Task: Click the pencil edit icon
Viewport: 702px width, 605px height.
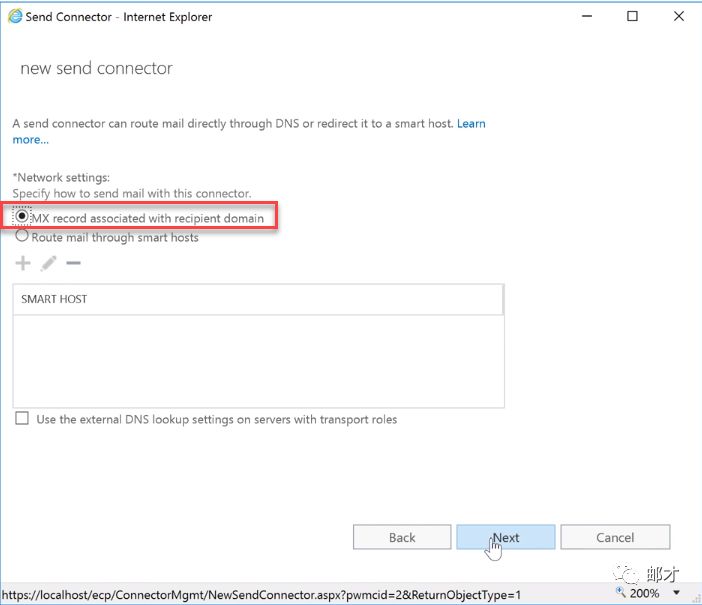Action: coord(48,264)
